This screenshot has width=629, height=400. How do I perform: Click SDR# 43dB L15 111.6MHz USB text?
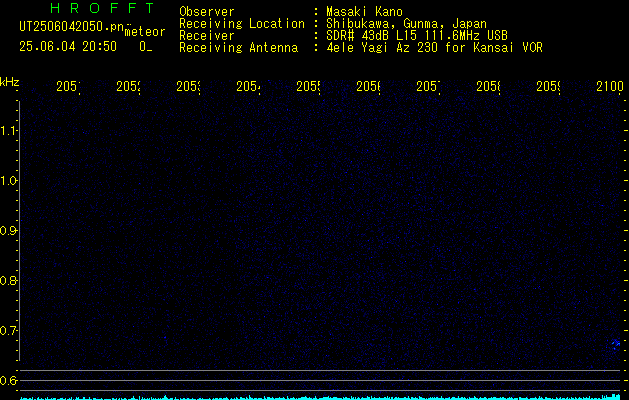coord(417,36)
